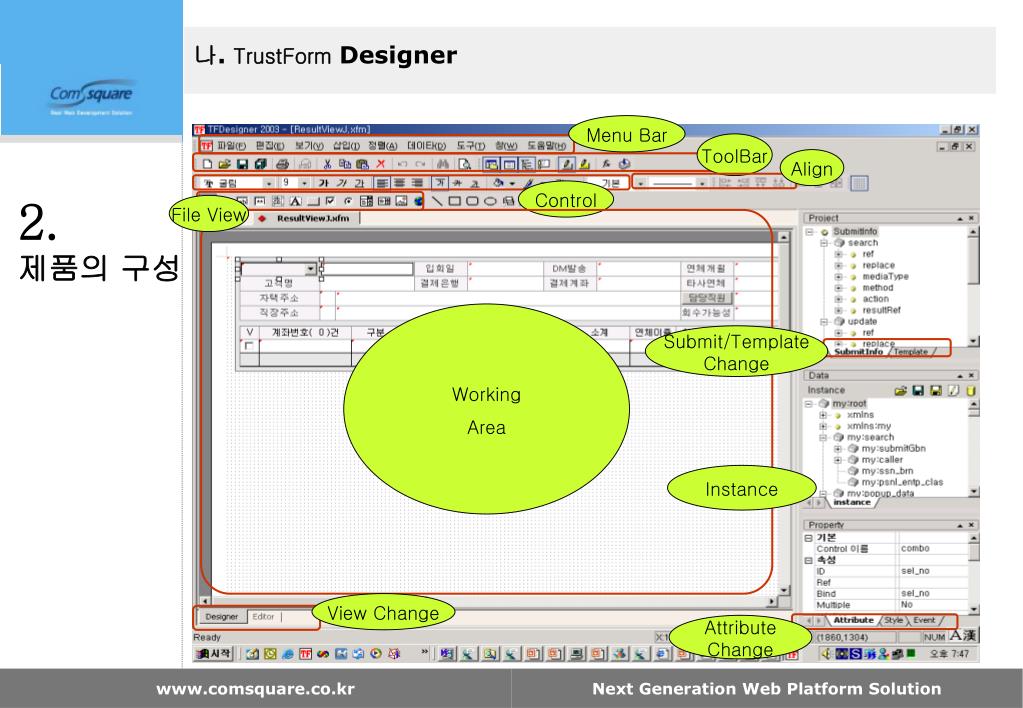This screenshot has height=708, width=1023.
Task: Switch to the Style property tab
Action: [x=893, y=621]
